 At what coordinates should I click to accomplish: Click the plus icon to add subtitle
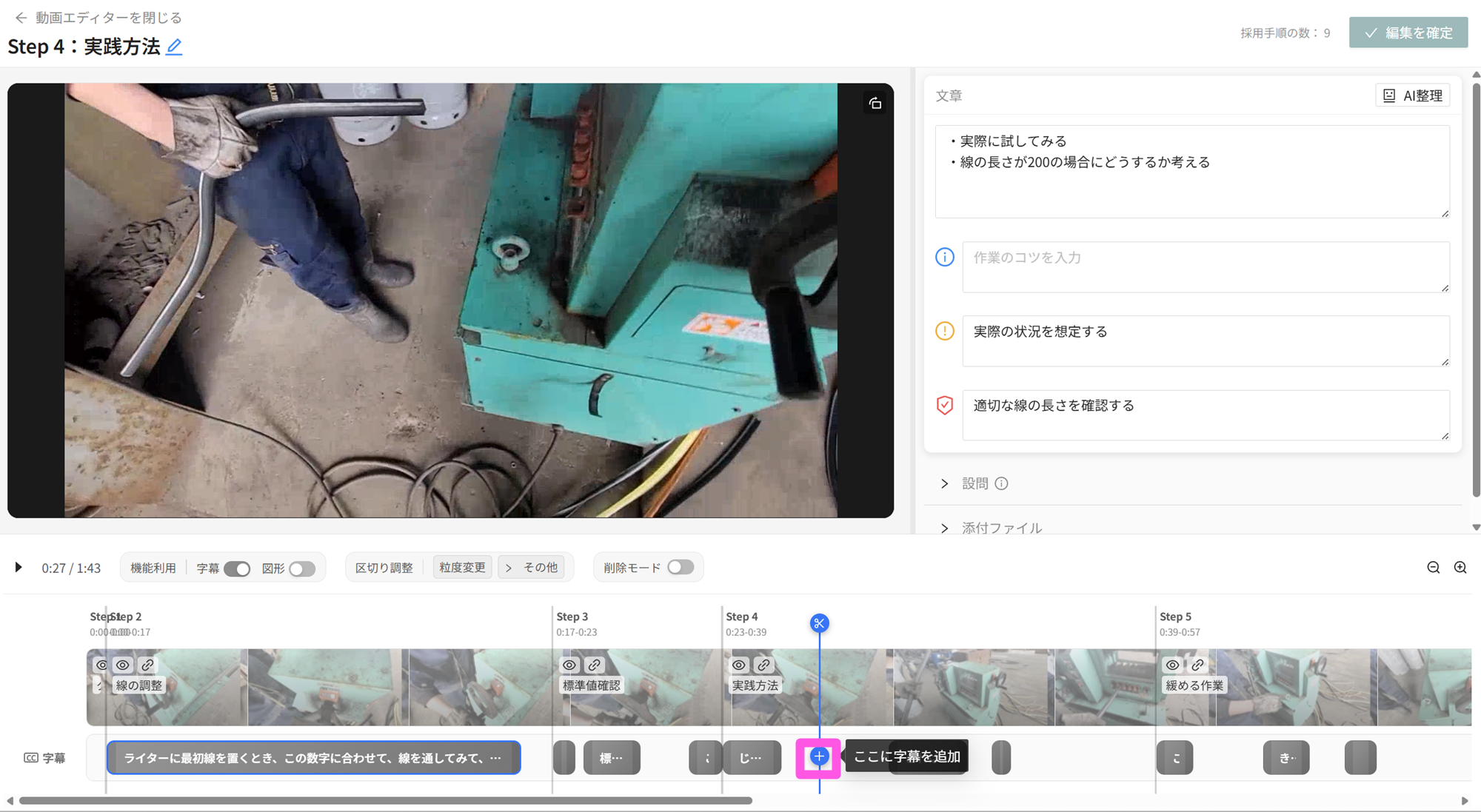pyautogui.click(x=818, y=756)
